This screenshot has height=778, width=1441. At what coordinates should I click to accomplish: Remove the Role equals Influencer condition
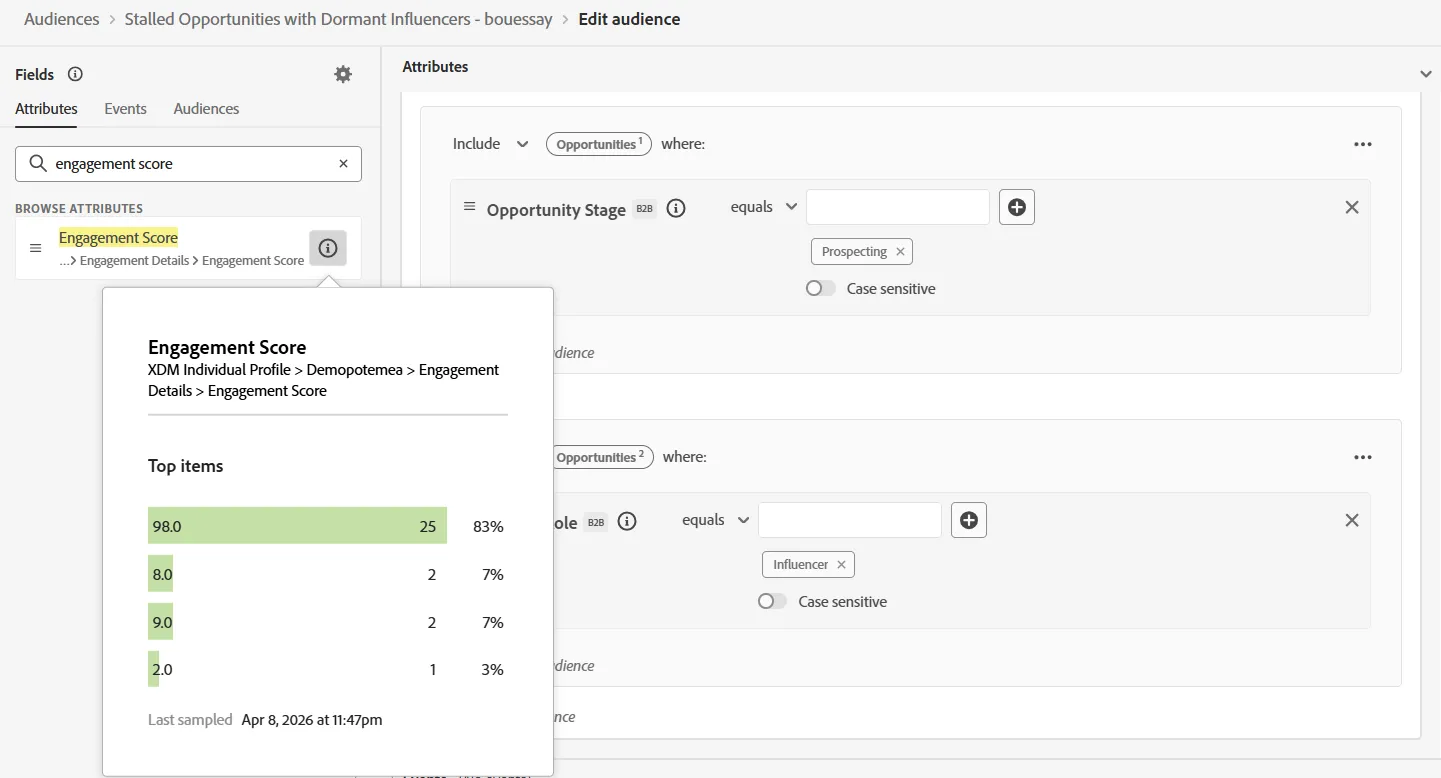click(1352, 520)
